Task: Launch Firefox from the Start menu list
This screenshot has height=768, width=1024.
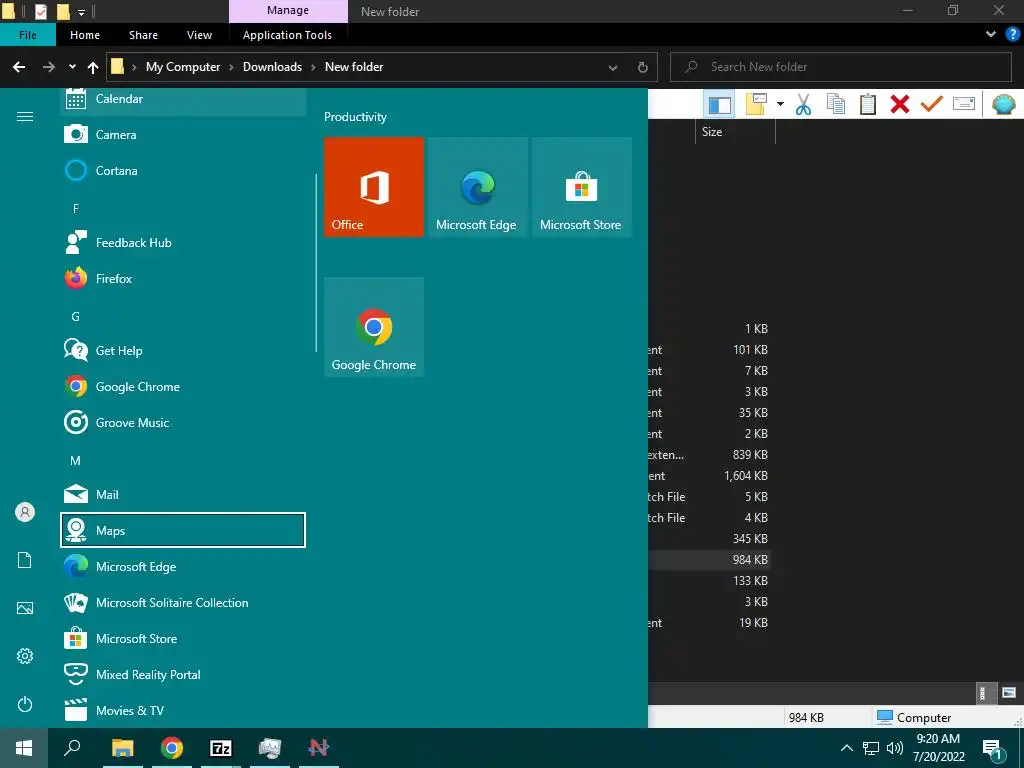Action: coord(183,278)
